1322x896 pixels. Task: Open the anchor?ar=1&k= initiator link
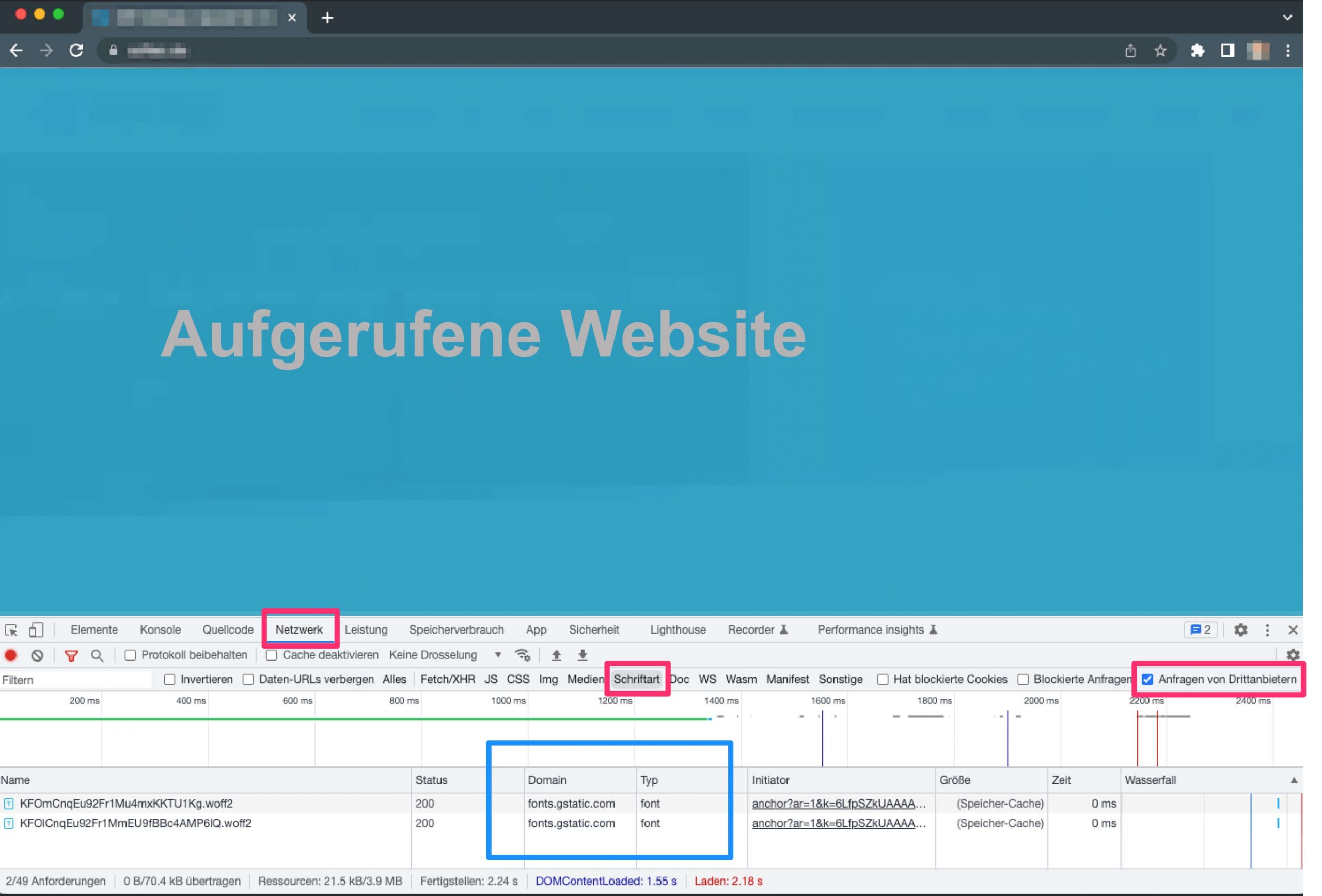[837, 803]
